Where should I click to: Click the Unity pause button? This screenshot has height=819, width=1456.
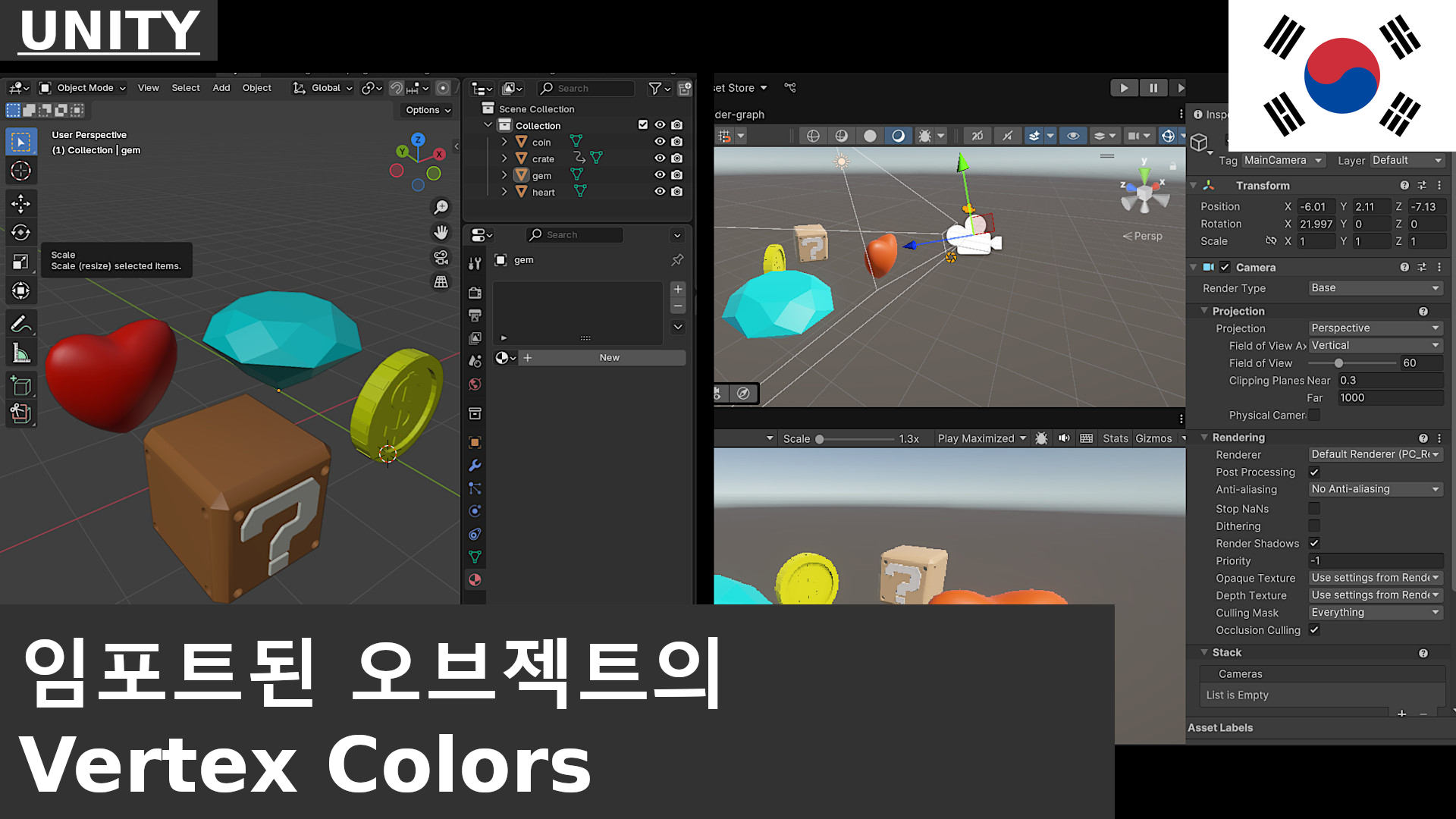[x=1153, y=88]
